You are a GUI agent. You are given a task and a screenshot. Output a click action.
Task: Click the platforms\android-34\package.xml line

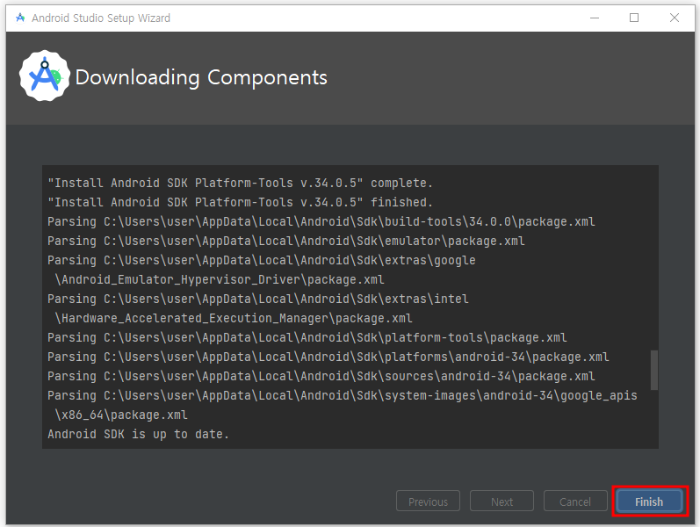tap(328, 357)
